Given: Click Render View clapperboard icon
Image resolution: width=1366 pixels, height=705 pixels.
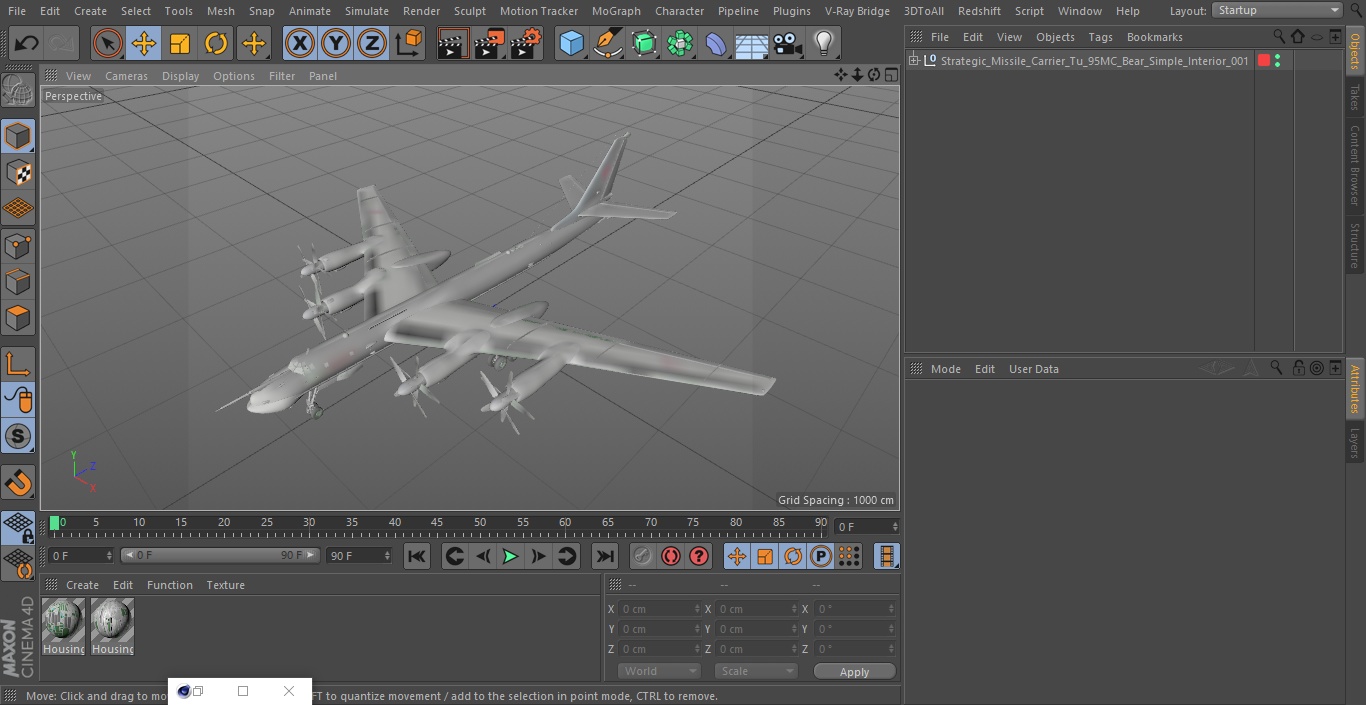Looking at the screenshot, I should click(x=452, y=43).
